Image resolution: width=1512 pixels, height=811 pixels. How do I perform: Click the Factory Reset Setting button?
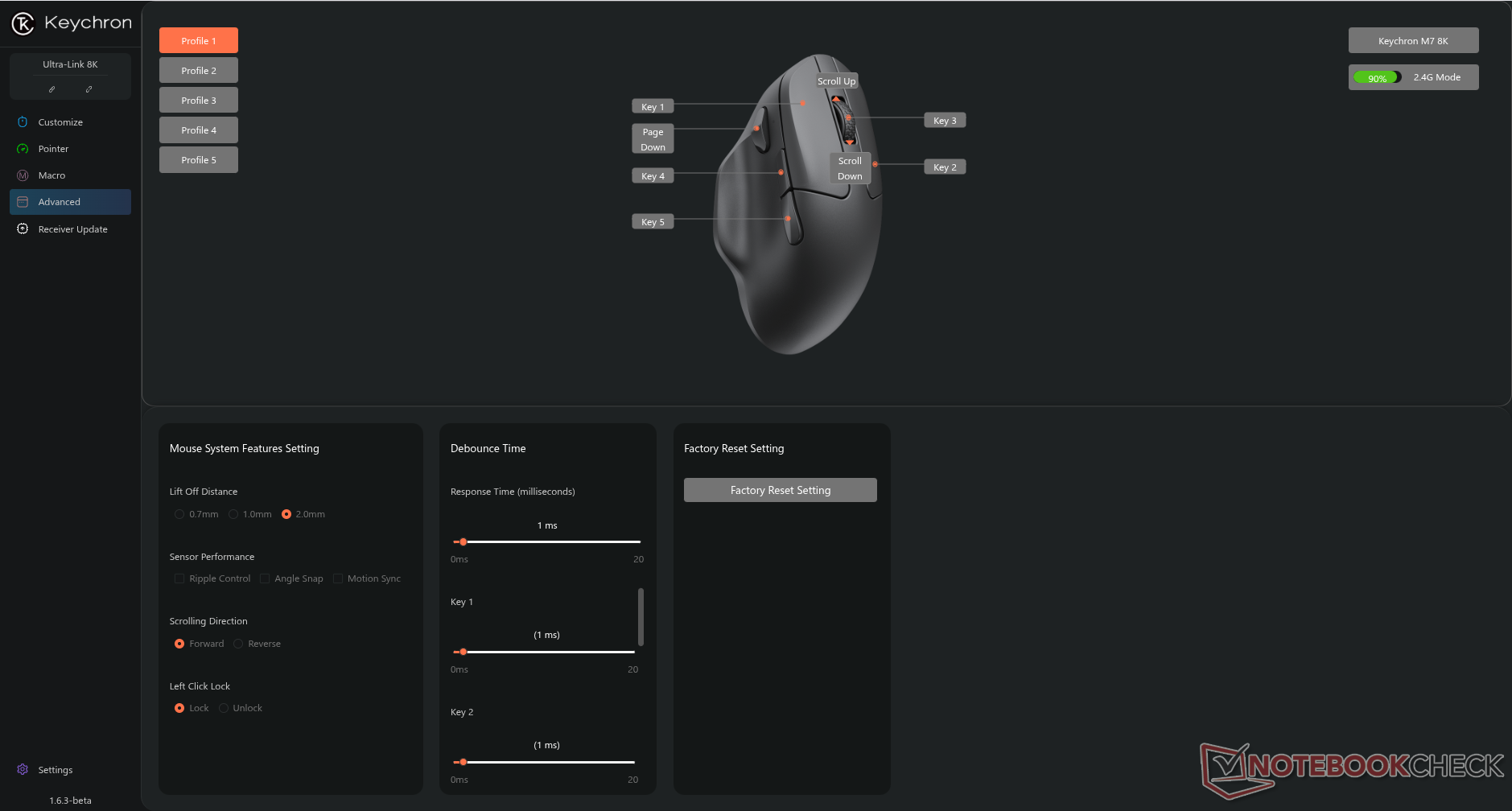pyautogui.click(x=780, y=490)
